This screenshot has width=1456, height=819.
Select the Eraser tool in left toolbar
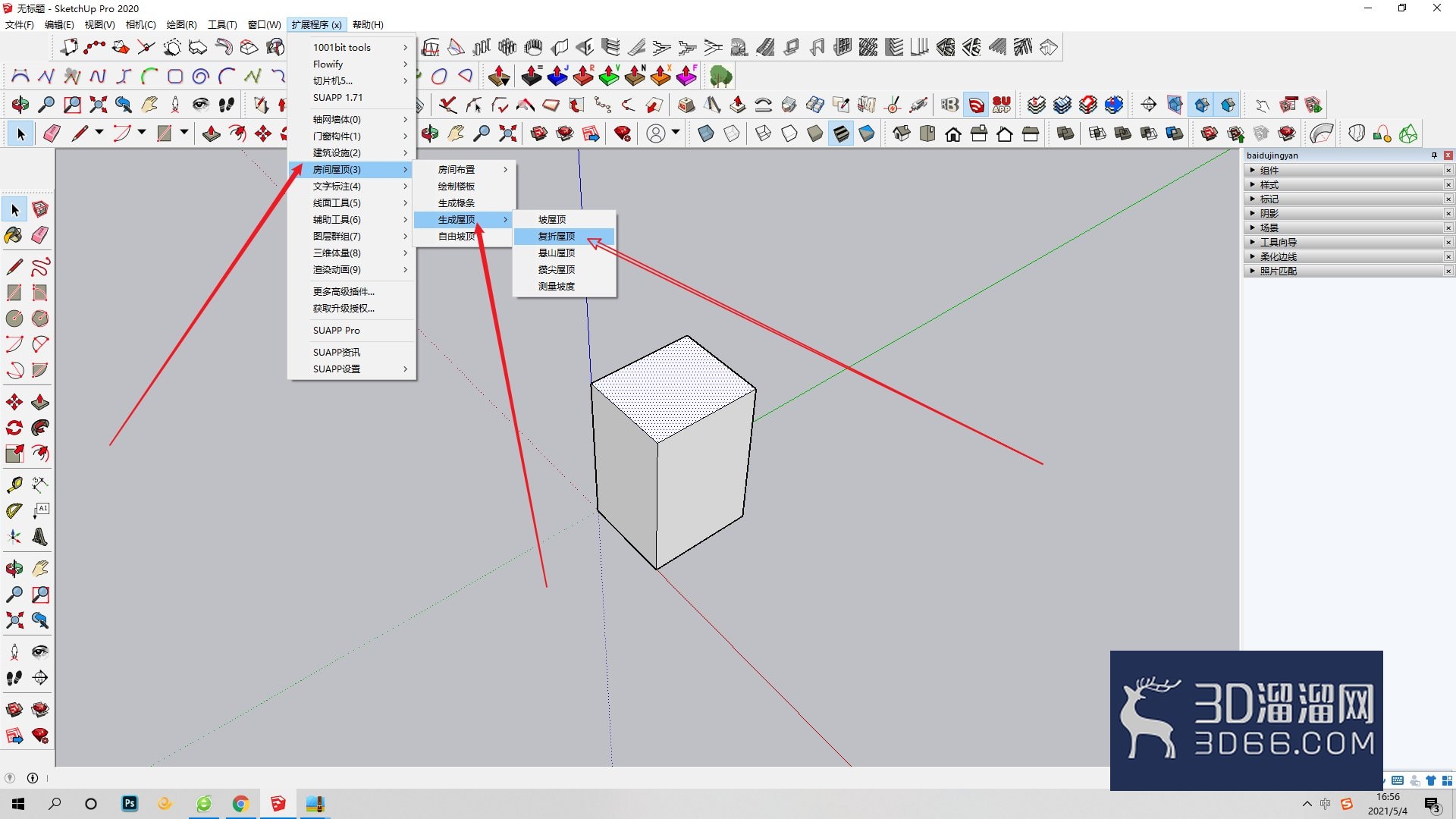[40, 235]
